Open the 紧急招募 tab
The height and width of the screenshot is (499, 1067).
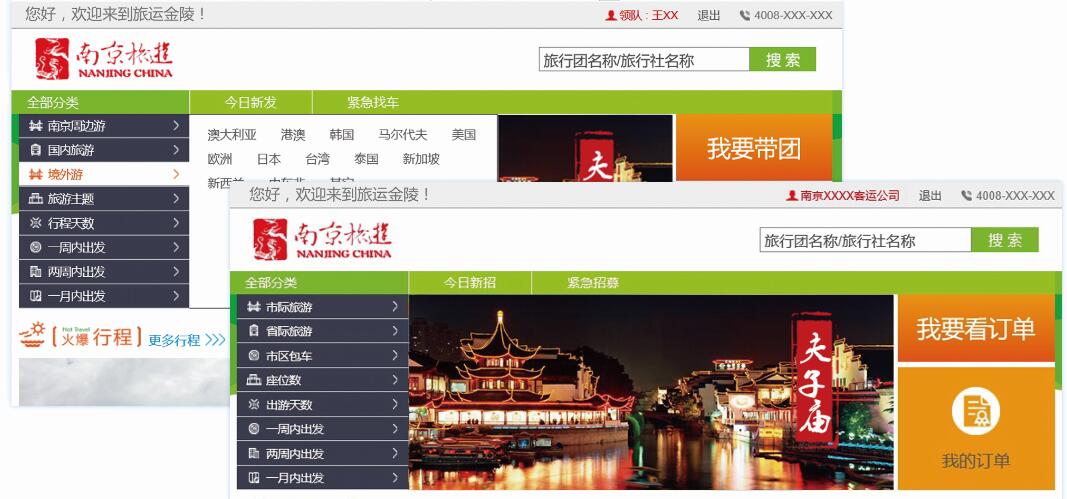click(x=593, y=283)
